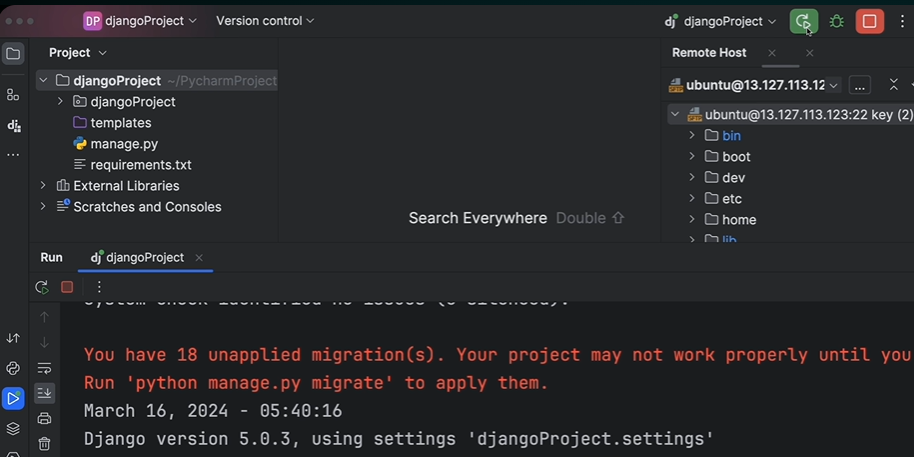
Task: Expand Scratches and Consoles node
Action: 43,206
